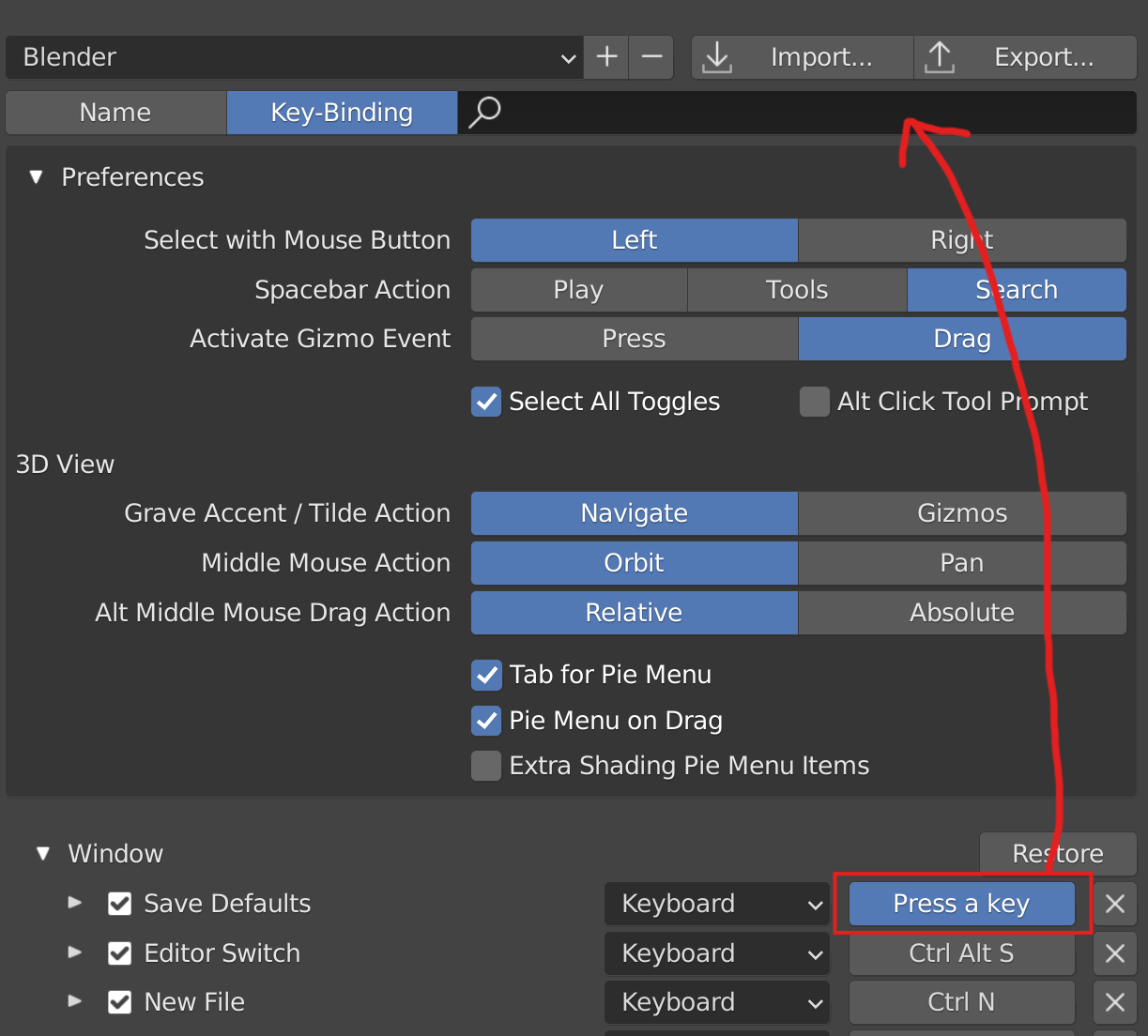Add a new keymap preset with plus icon
Image resolution: width=1148 pixels, height=1036 pixels.
pos(606,57)
